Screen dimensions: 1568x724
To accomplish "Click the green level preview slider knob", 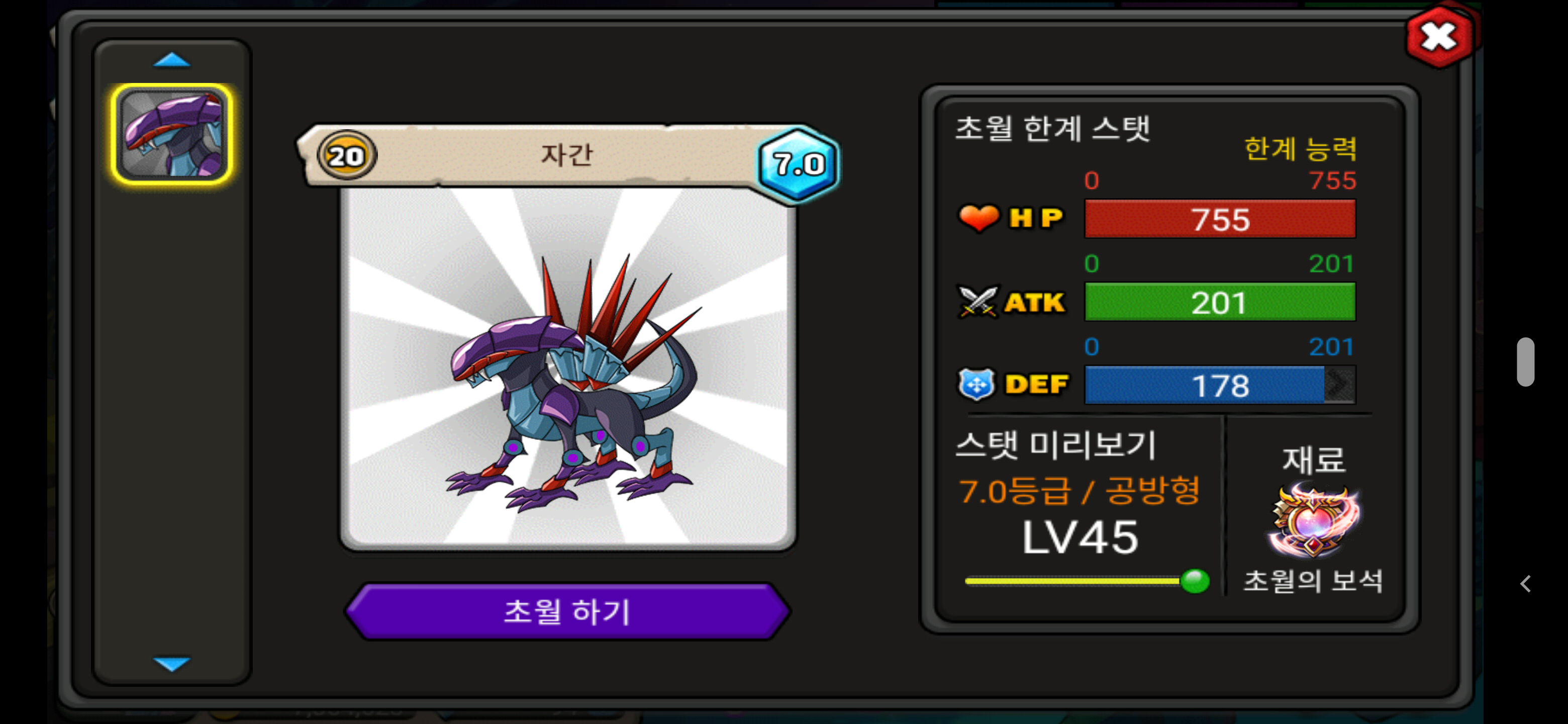I will pos(1195,581).
